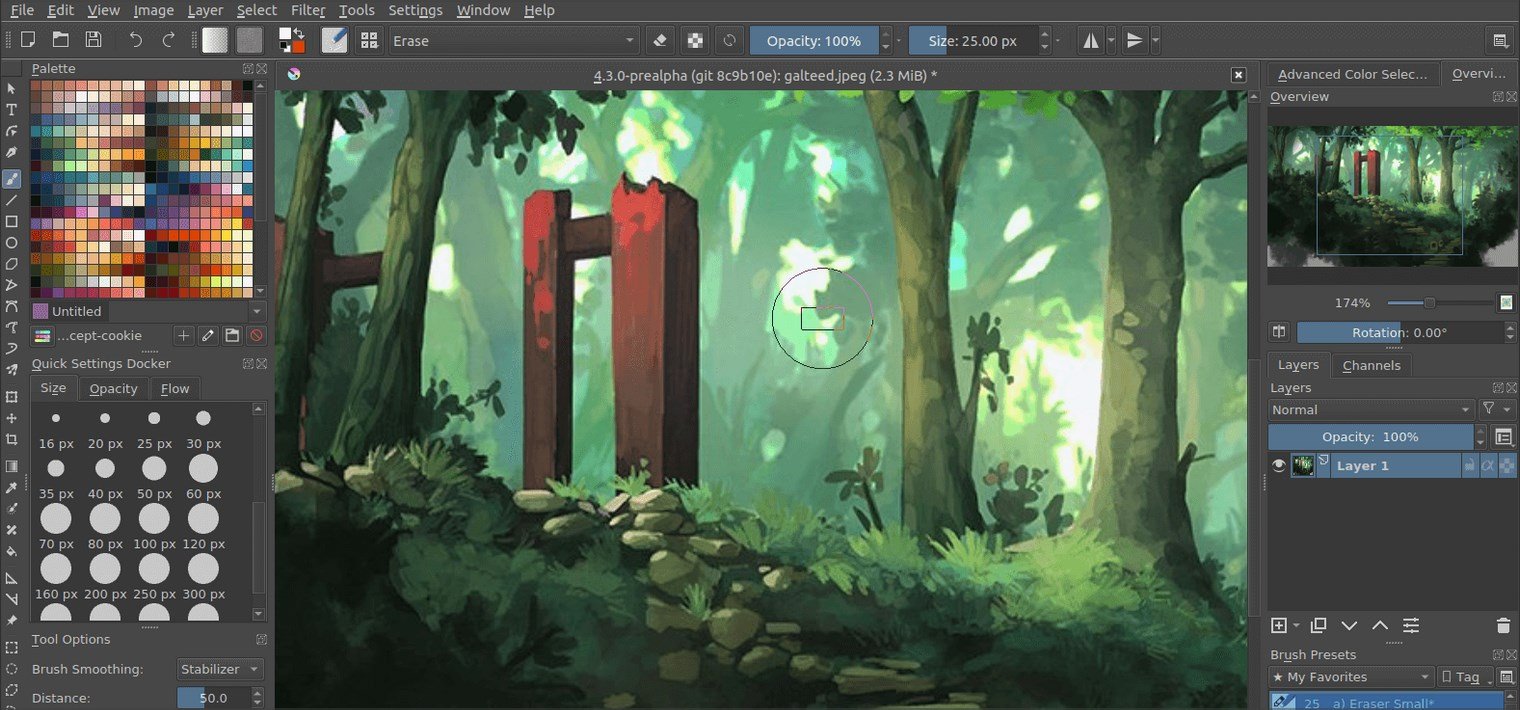Open the layer filter funnel dropdown
This screenshot has width=1520, height=710.
pos(1496,409)
